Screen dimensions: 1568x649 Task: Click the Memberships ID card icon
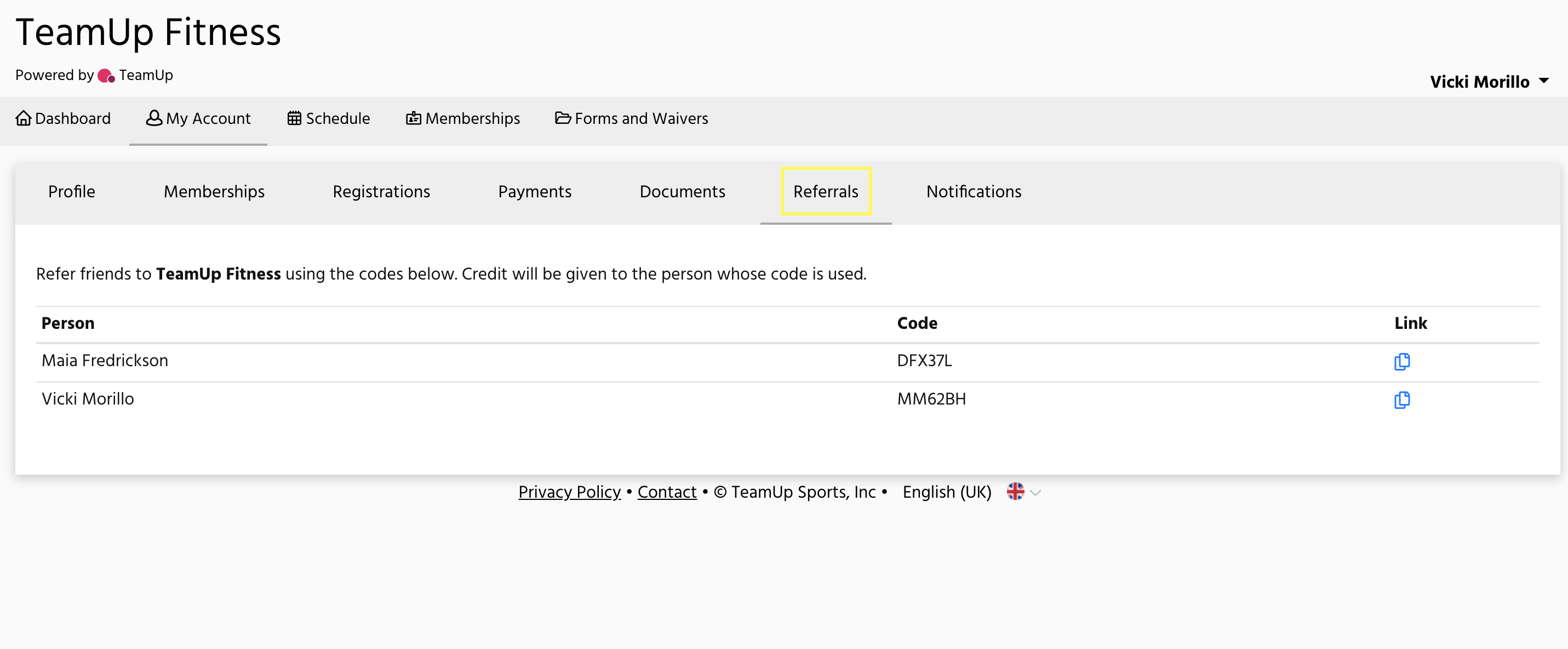pos(413,118)
